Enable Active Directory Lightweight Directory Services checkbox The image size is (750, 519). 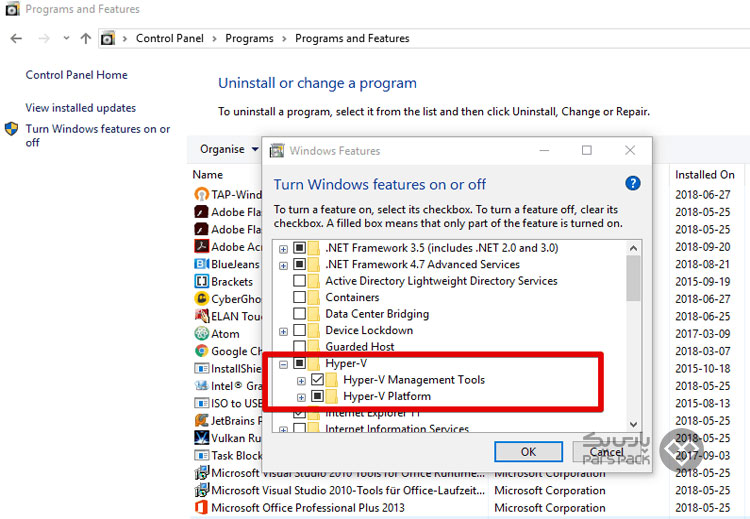click(x=299, y=281)
